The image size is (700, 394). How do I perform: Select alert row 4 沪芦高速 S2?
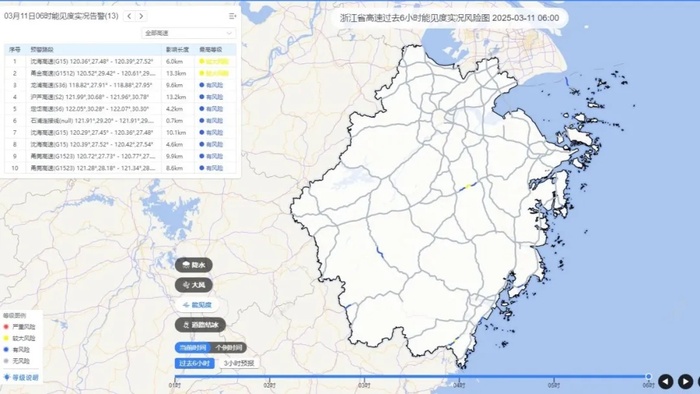pos(121,97)
